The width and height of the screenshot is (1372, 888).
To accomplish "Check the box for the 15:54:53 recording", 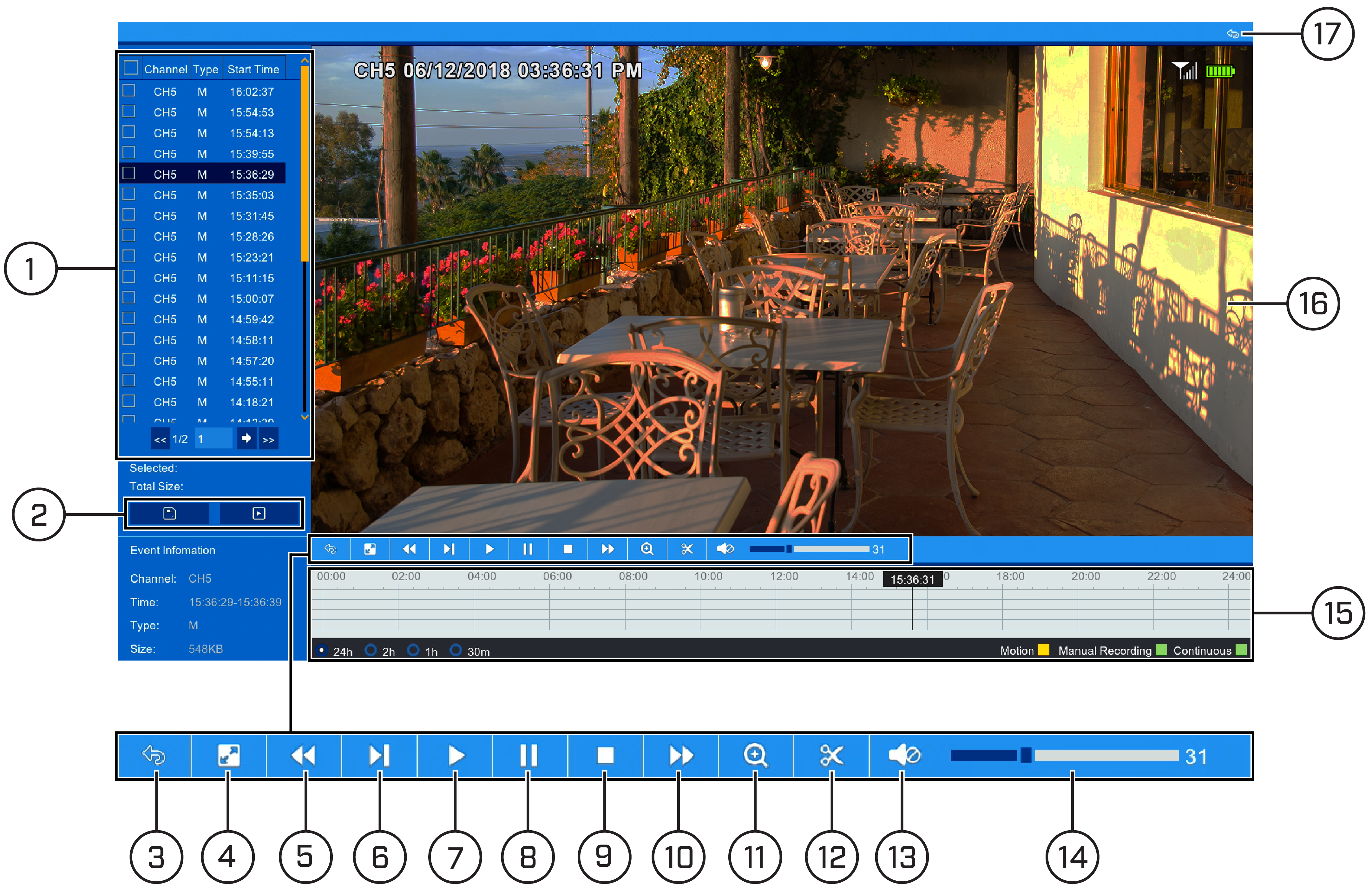I will click(x=129, y=111).
